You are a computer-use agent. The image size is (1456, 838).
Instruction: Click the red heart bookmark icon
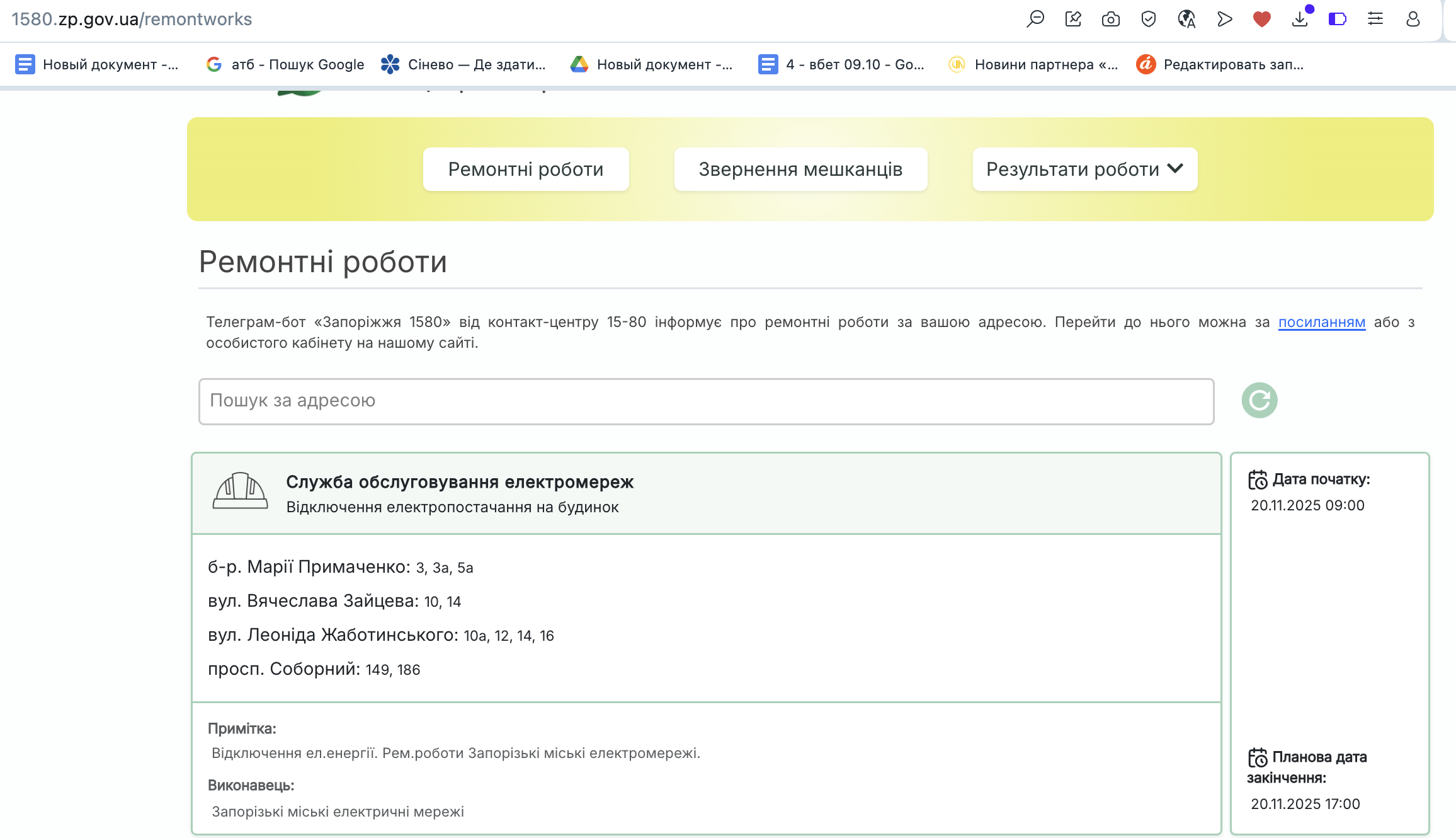tap(1261, 19)
